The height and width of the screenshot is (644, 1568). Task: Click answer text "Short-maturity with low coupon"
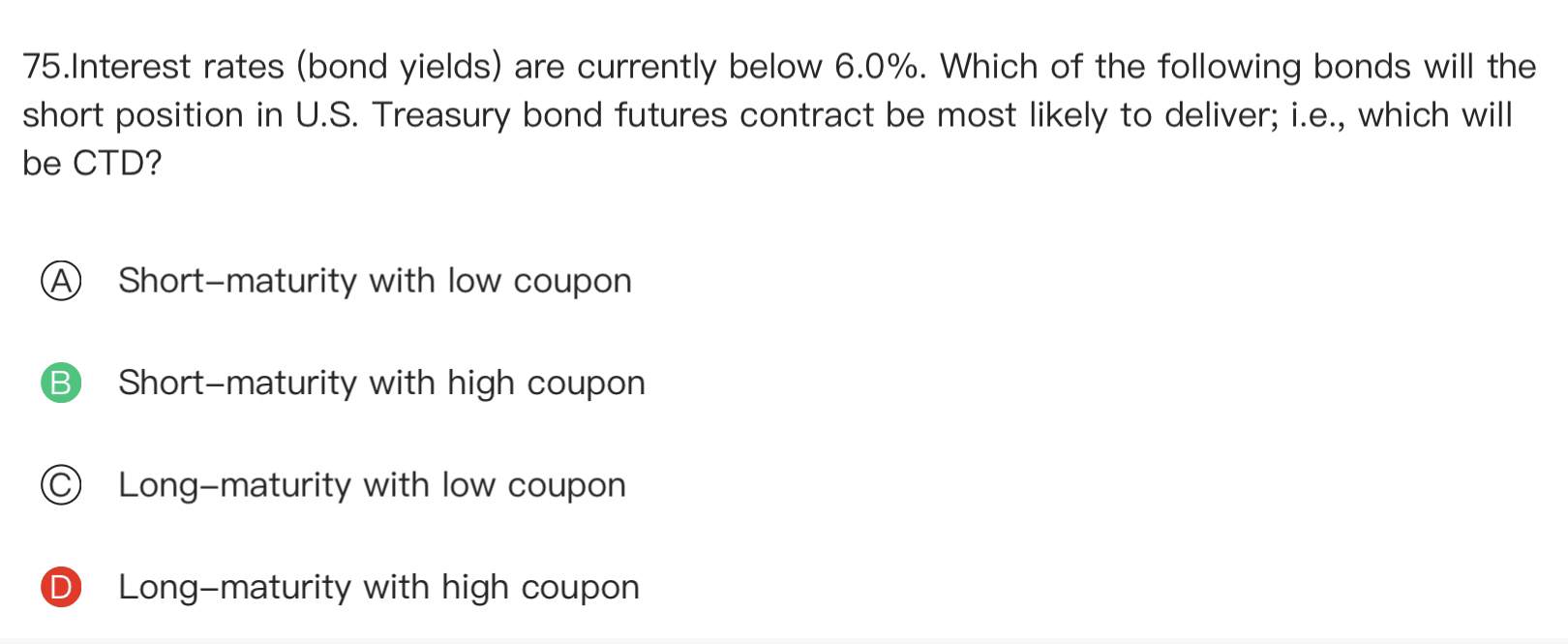point(375,281)
